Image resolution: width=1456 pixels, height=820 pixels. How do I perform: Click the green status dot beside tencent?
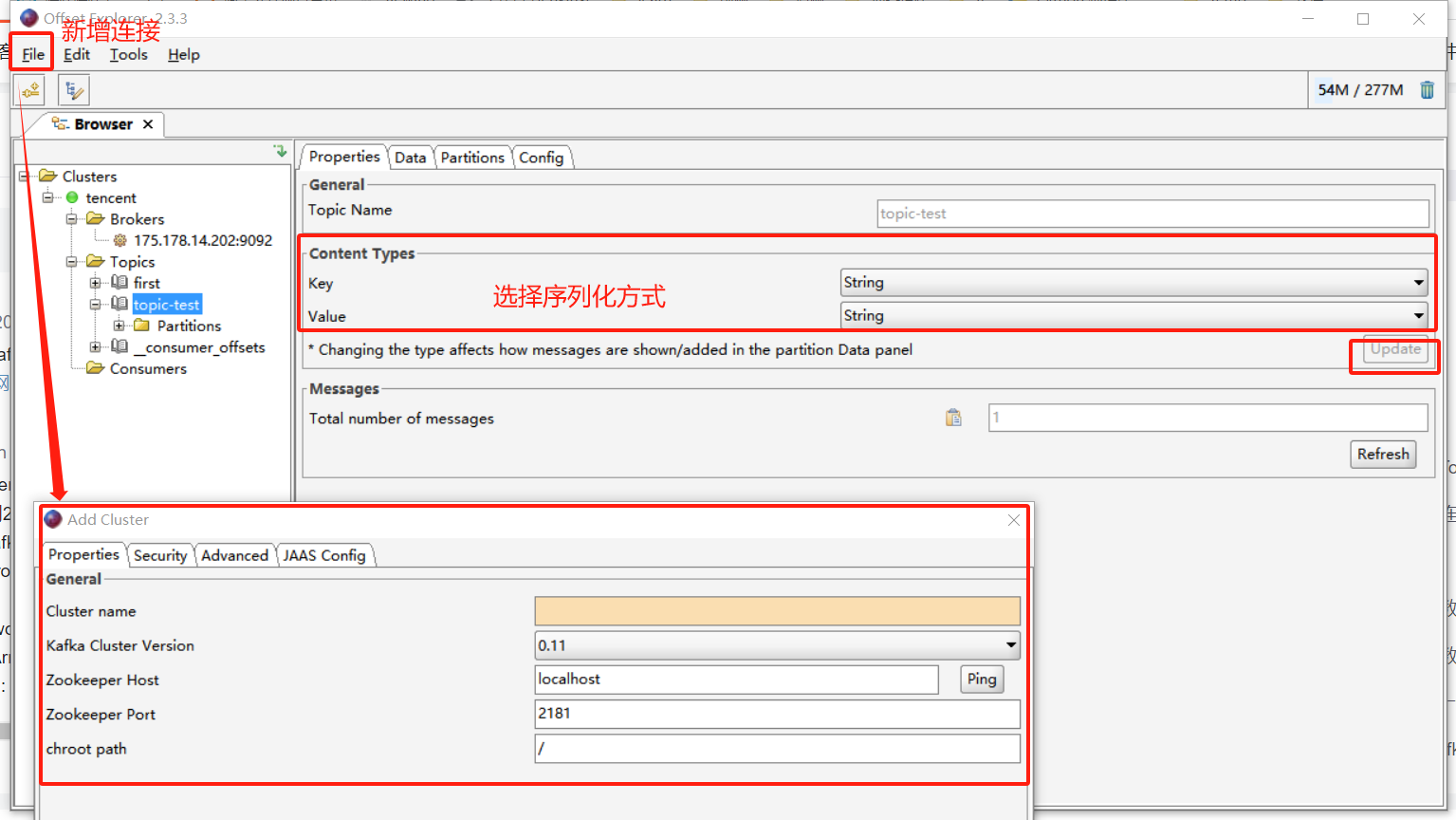click(x=72, y=197)
